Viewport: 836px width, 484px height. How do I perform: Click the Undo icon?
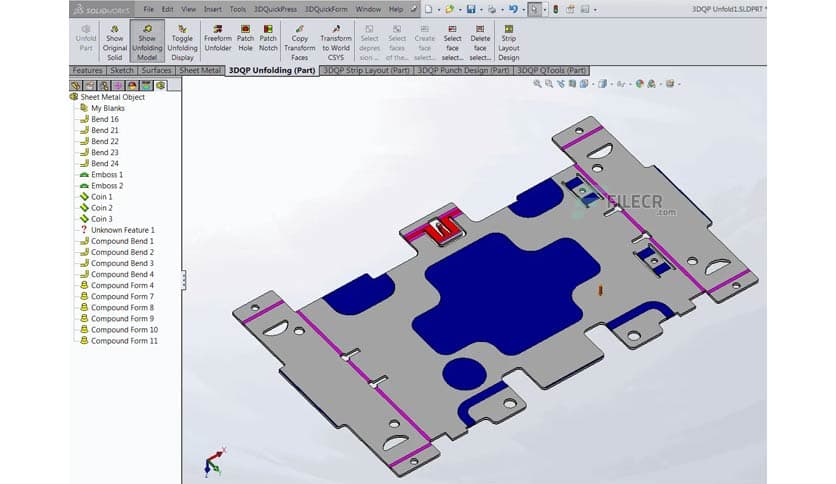pyautogui.click(x=513, y=9)
